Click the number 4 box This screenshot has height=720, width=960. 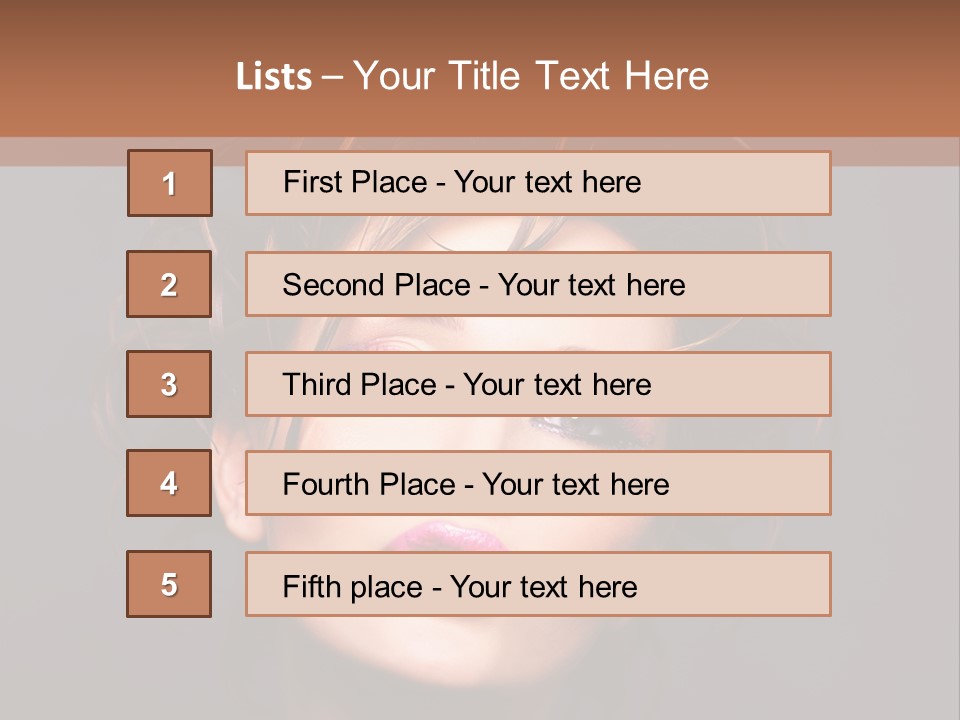(169, 484)
